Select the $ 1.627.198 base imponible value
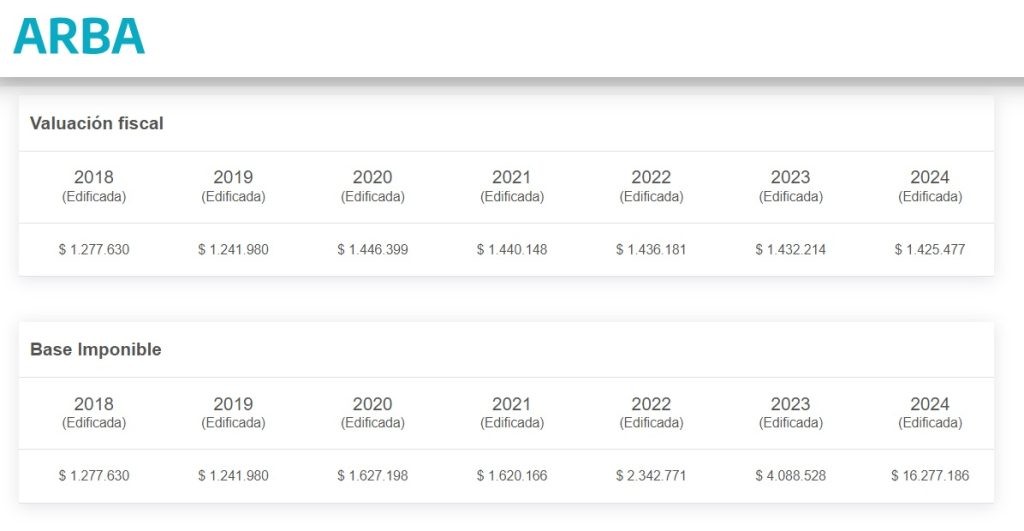The height and width of the screenshot is (531, 1024). [x=373, y=475]
